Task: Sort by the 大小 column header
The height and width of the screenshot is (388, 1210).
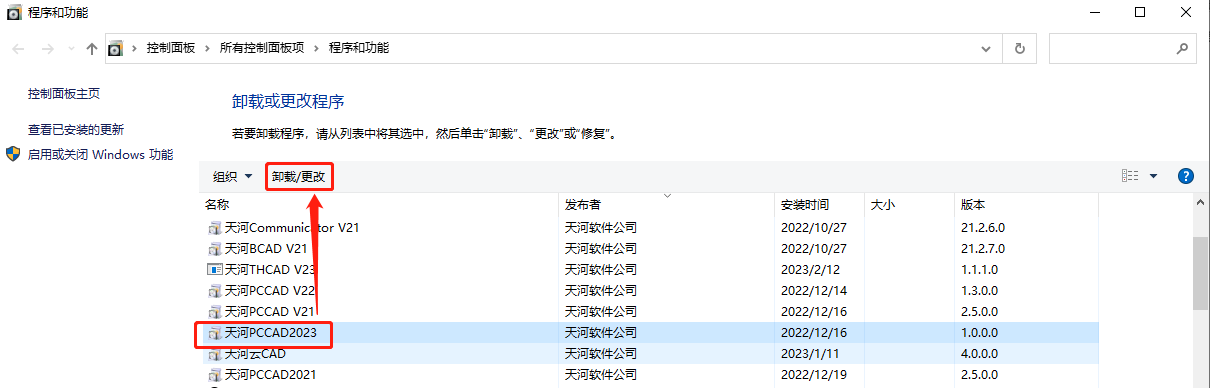Action: pyautogui.click(x=910, y=204)
